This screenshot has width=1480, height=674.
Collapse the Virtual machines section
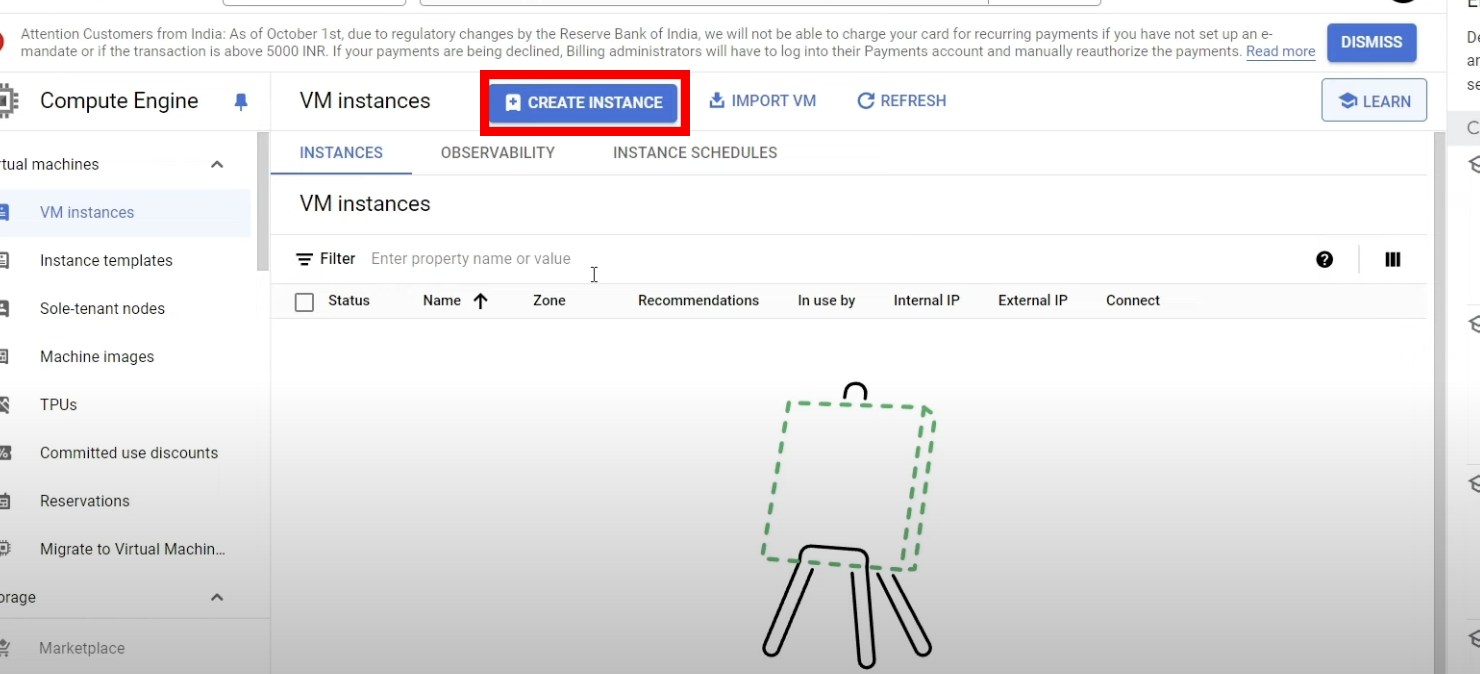[217, 165]
